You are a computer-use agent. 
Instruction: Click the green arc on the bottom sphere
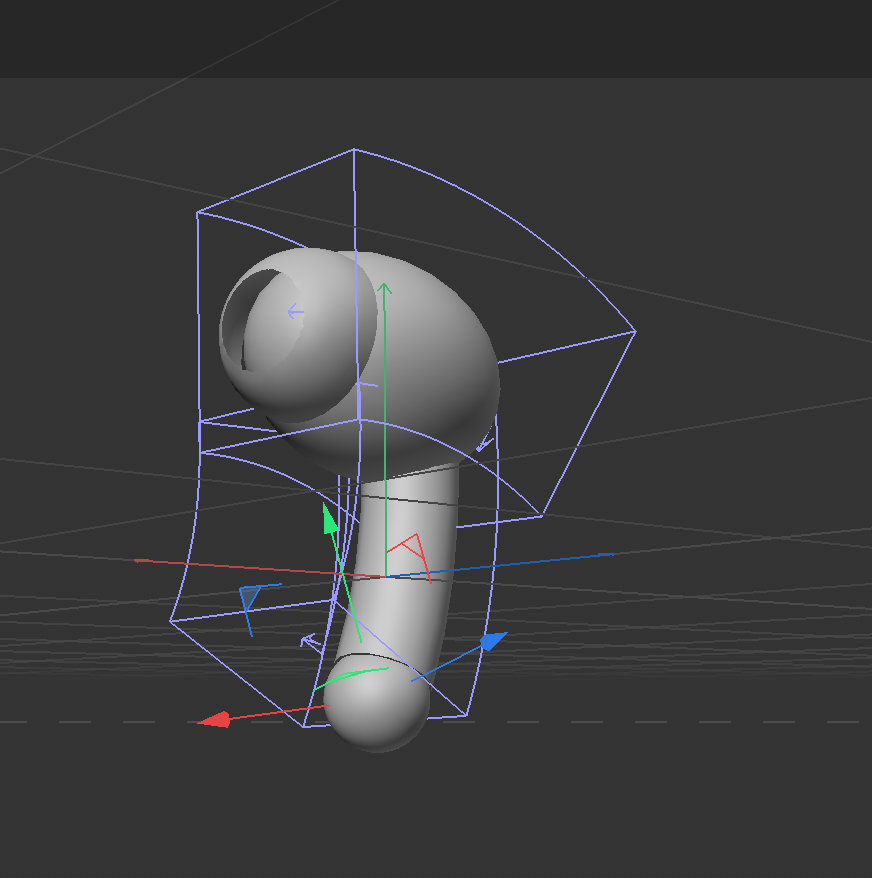click(350, 675)
